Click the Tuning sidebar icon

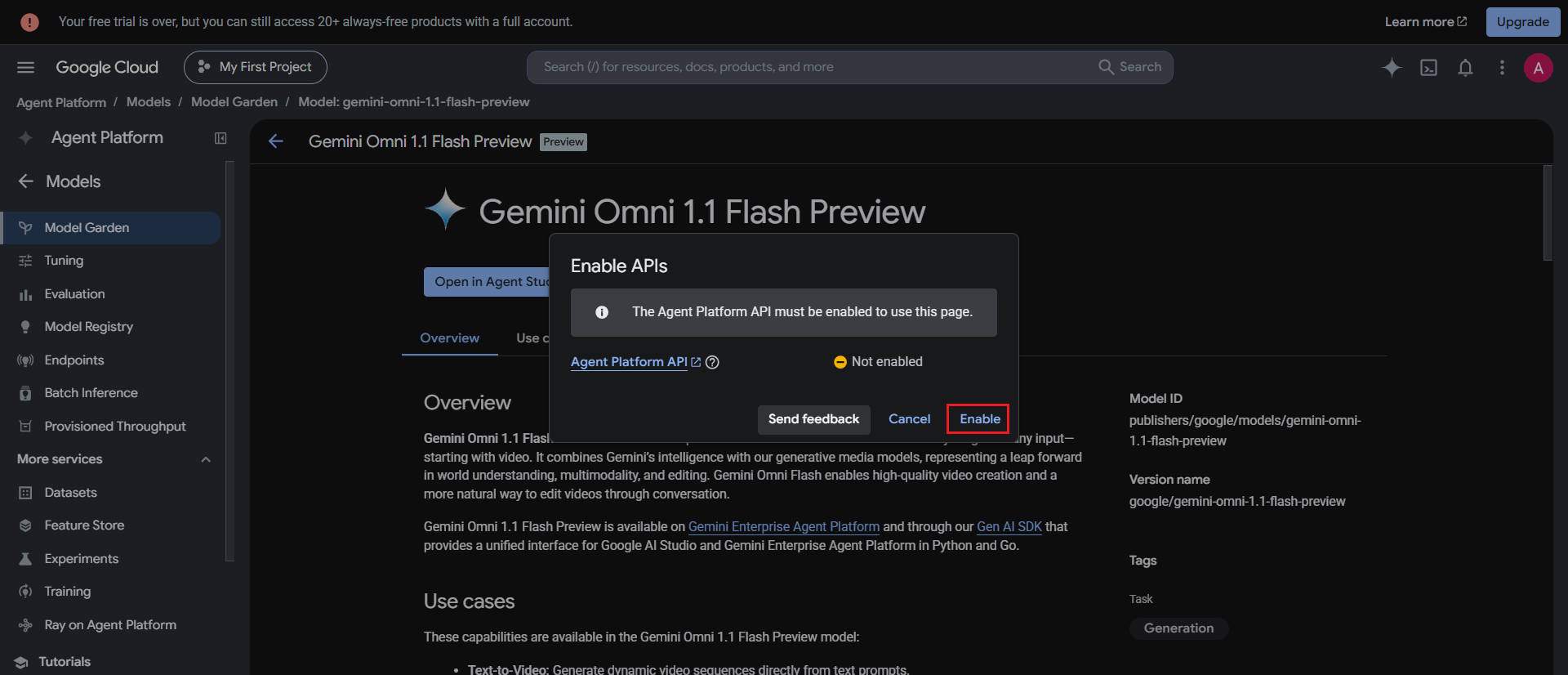pyautogui.click(x=25, y=261)
